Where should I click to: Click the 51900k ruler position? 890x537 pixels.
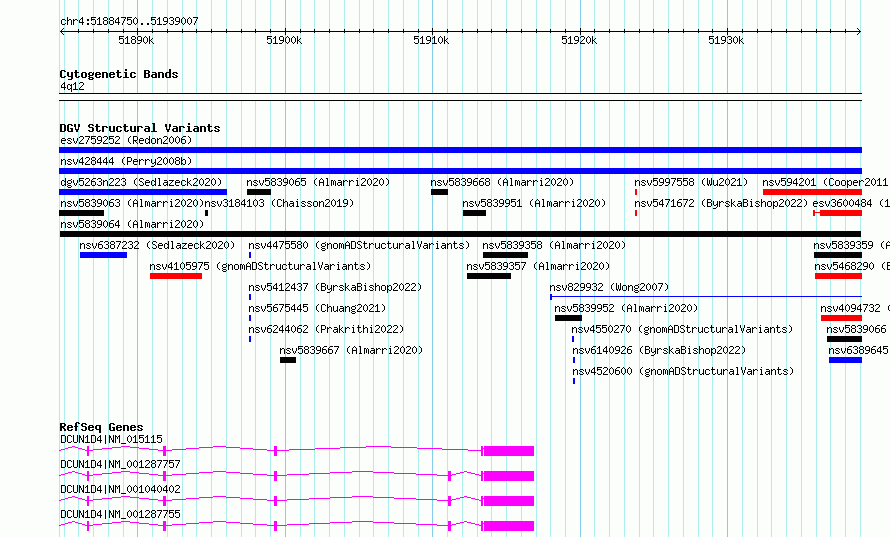pyautogui.click(x=284, y=40)
